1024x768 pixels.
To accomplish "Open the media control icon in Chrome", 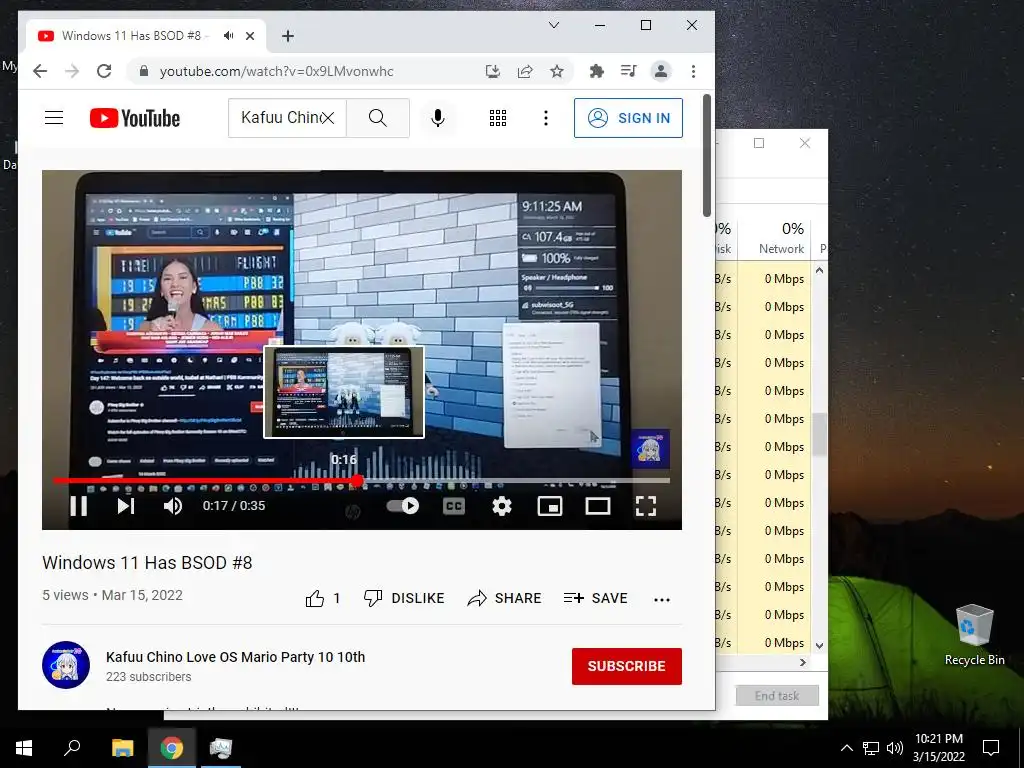I will pyautogui.click(x=628, y=71).
